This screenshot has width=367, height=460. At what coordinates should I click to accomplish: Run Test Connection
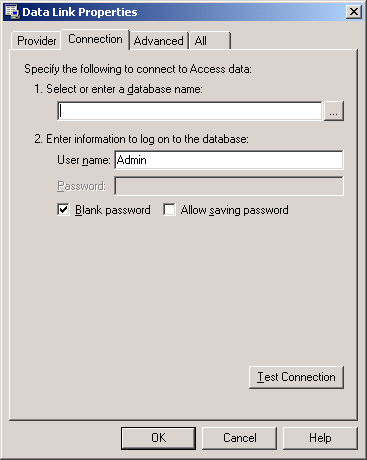point(296,377)
